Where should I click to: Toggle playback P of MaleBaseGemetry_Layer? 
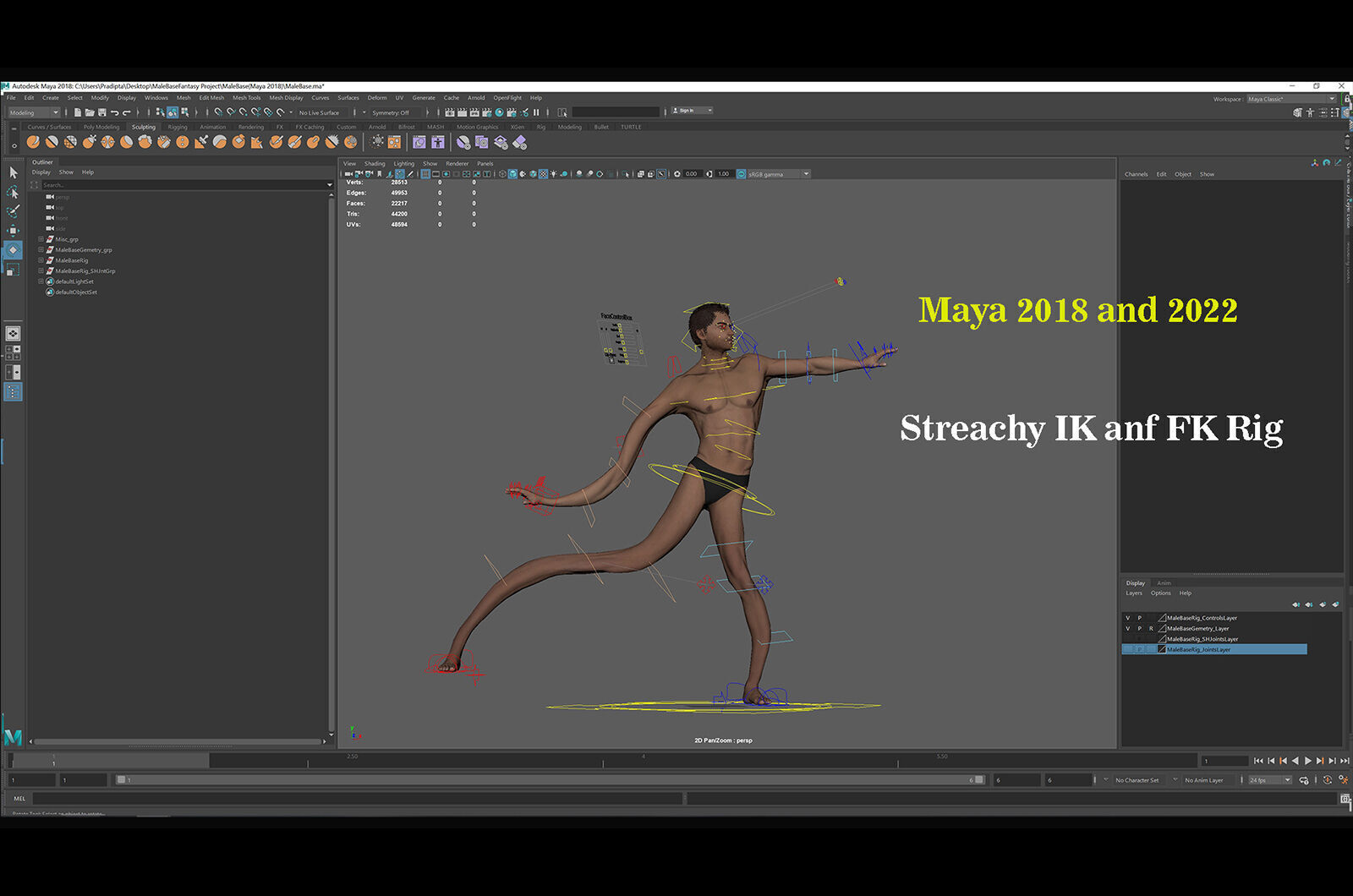tap(1140, 629)
